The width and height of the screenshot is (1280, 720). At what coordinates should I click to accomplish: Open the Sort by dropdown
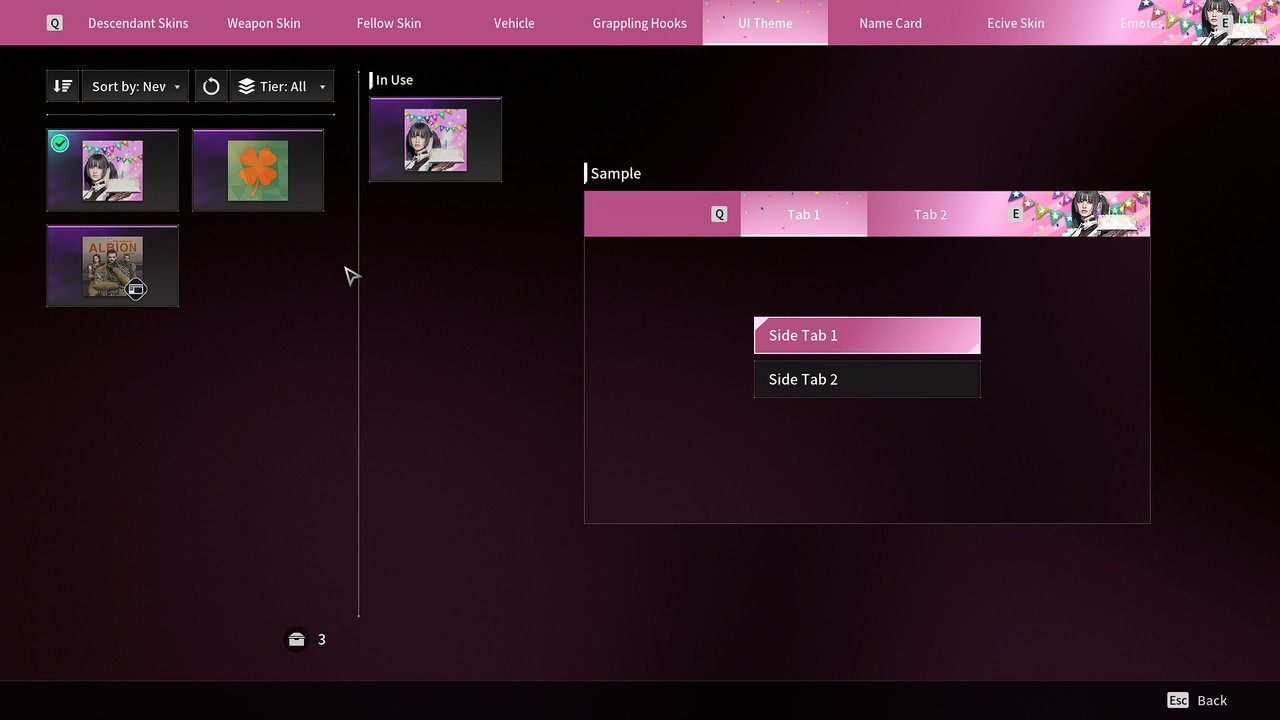(x=135, y=86)
